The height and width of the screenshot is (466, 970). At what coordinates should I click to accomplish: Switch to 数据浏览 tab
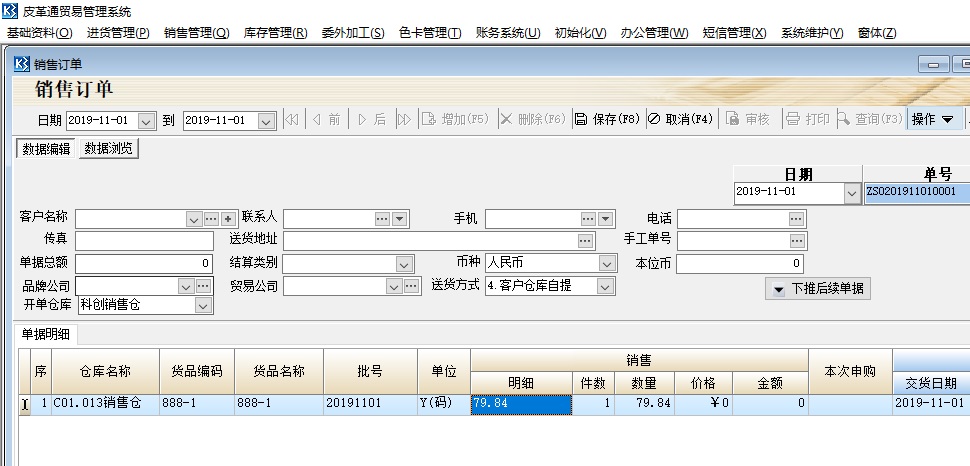pyautogui.click(x=108, y=149)
